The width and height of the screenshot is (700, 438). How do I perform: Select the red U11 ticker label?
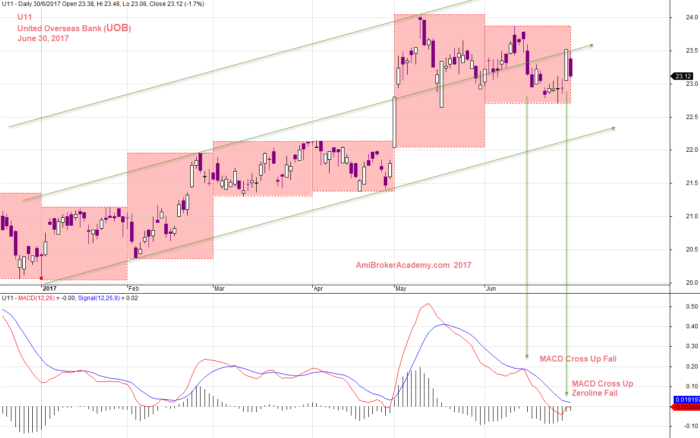tap(25, 17)
